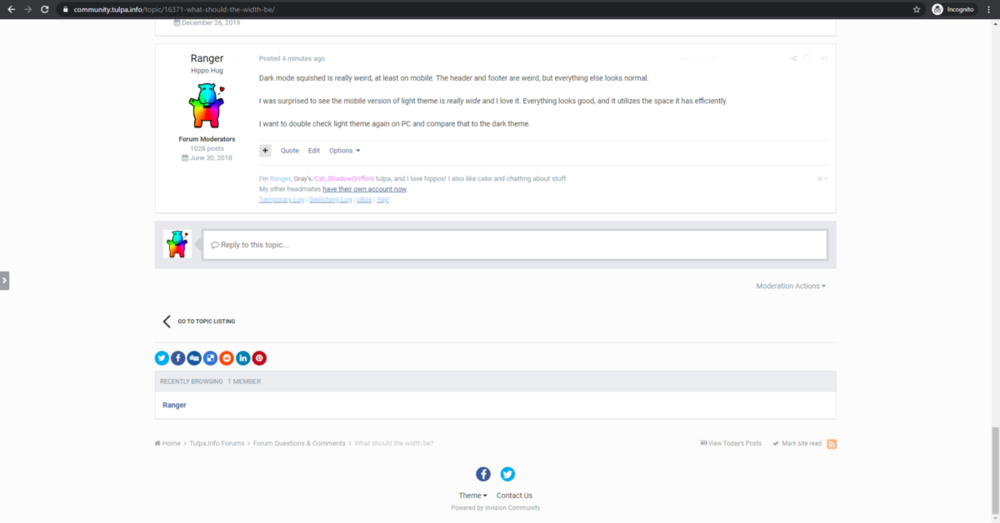Open the Options dropdown on the post

(344, 151)
